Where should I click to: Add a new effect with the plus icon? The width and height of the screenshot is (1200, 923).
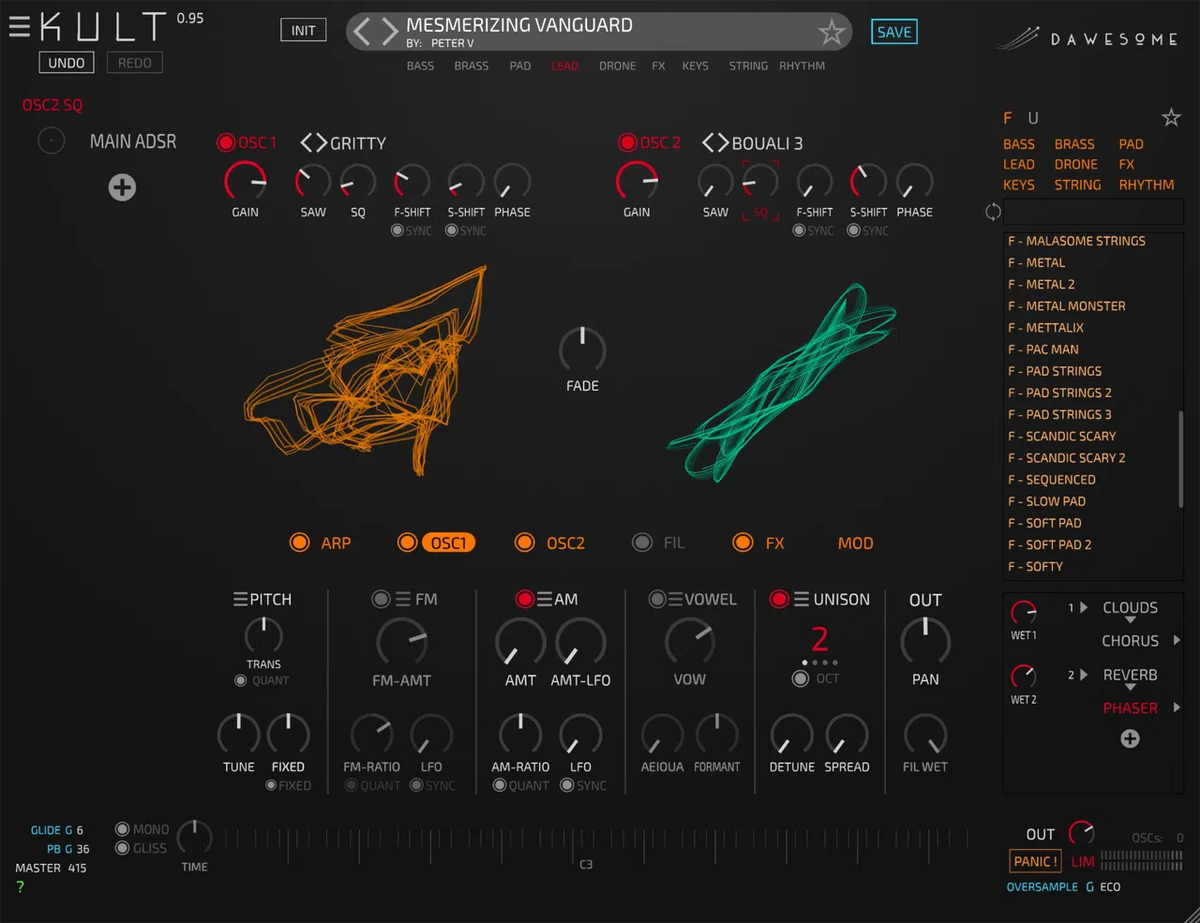pyautogui.click(x=1130, y=738)
